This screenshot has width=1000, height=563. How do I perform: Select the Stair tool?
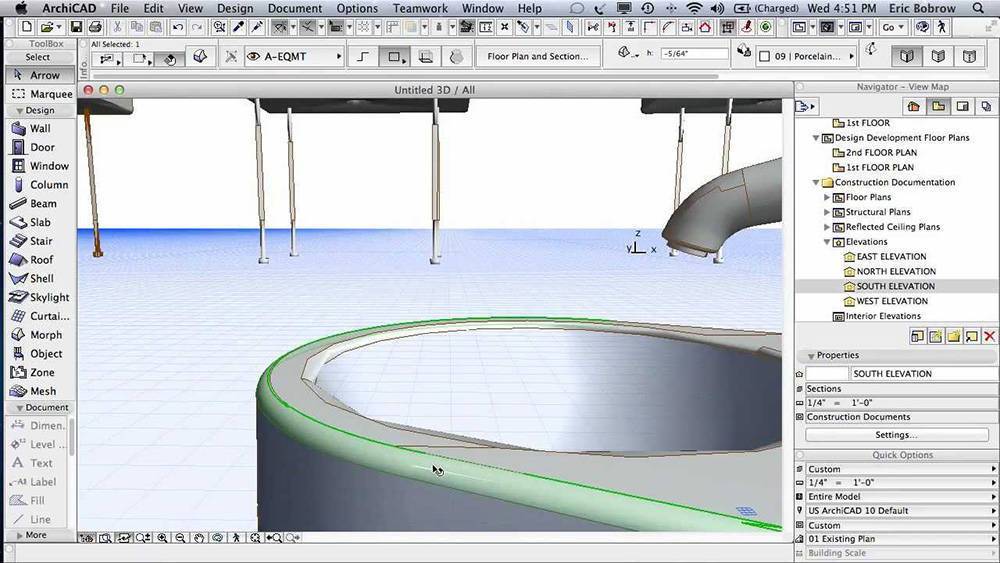pyautogui.click(x=38, y=241)
